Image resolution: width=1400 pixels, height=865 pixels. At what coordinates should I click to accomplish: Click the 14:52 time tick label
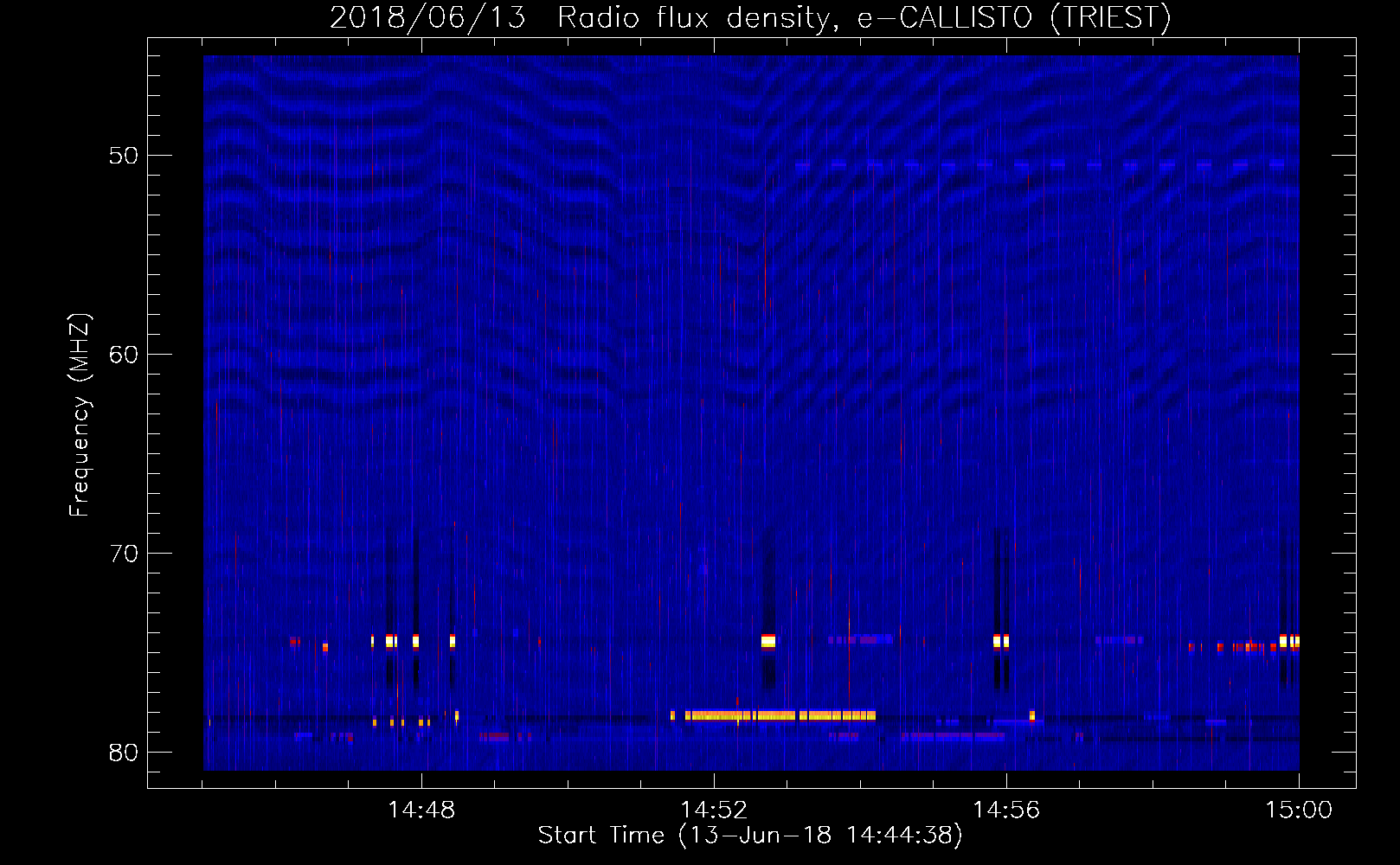[714, 811]
